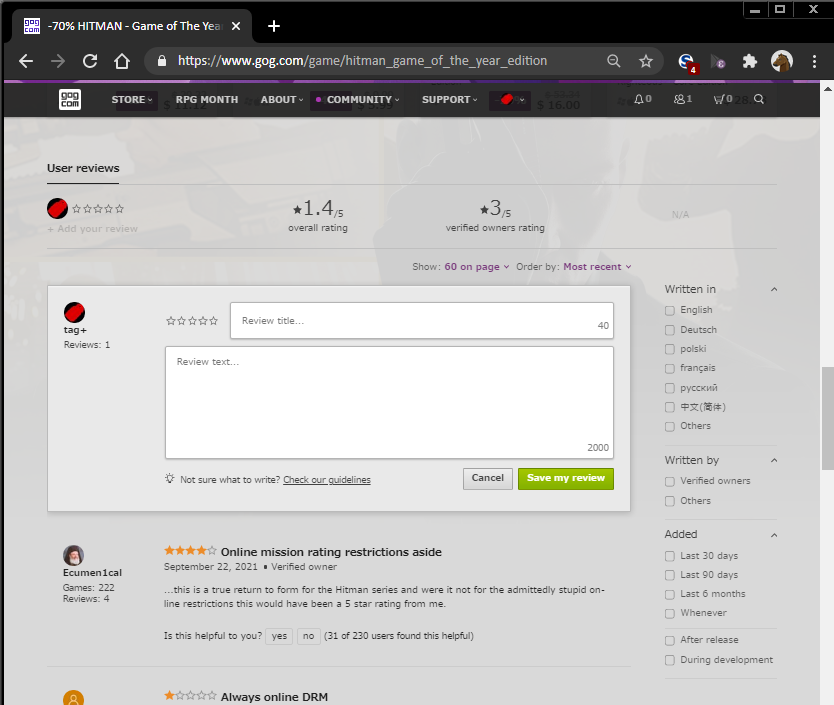
Task: Click the tag+ user avatar in review form
Action: pos(74,312)
